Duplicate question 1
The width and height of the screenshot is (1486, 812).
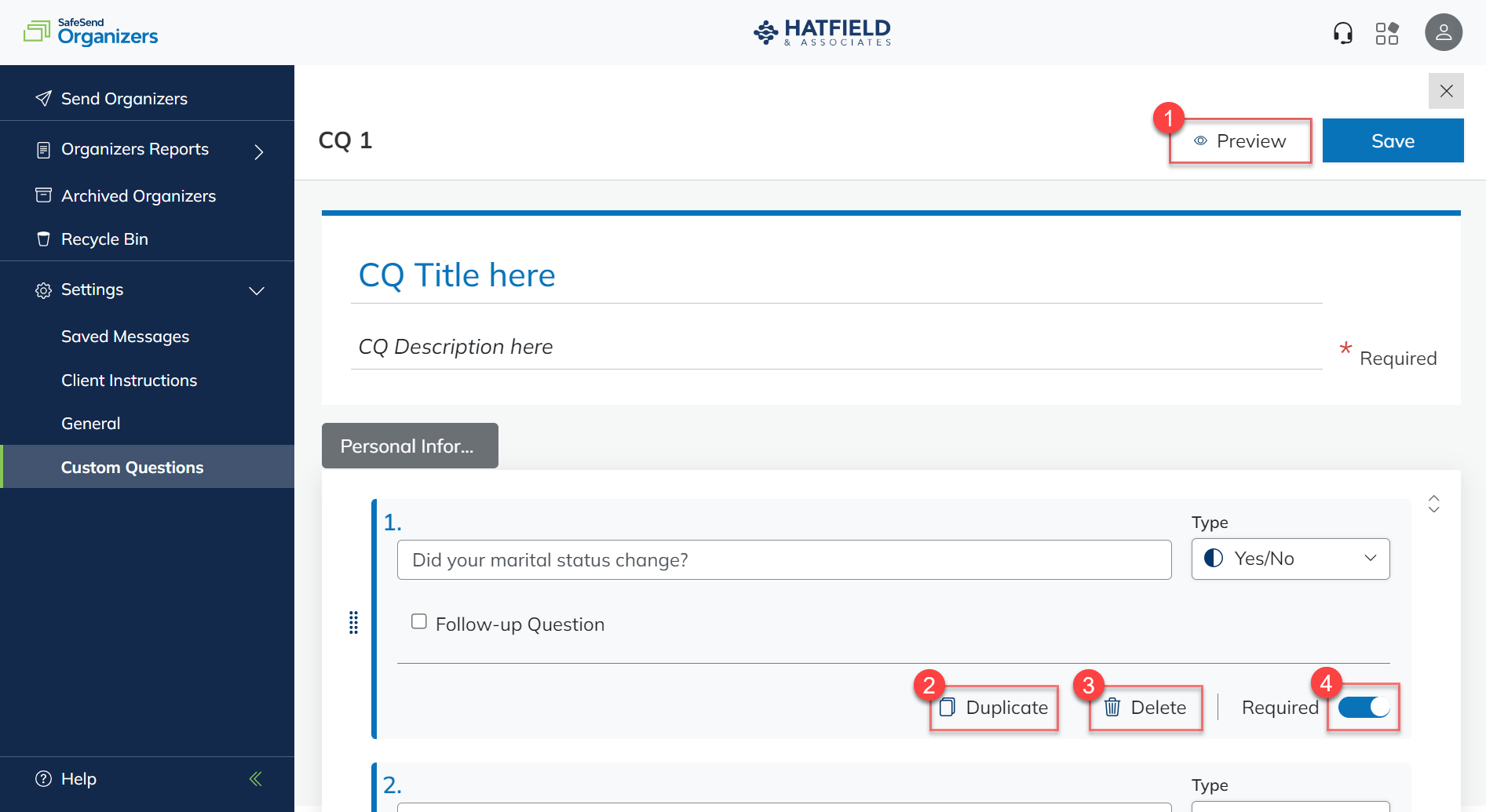tap(994, 708)
